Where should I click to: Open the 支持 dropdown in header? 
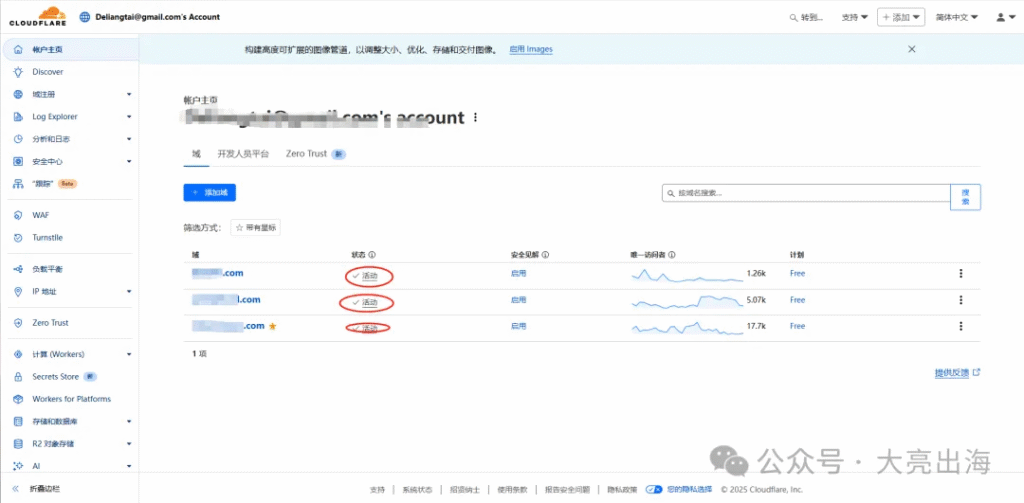(855, 18)
